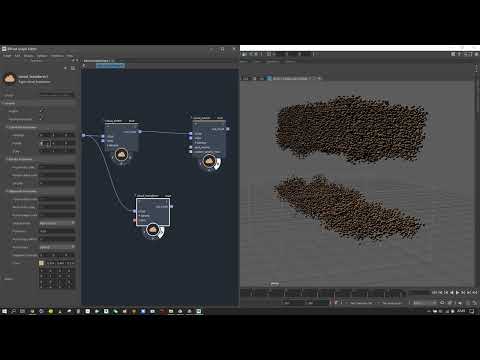Click the notification center icon in system tray

pyautogui.click(x=472, y=311)
